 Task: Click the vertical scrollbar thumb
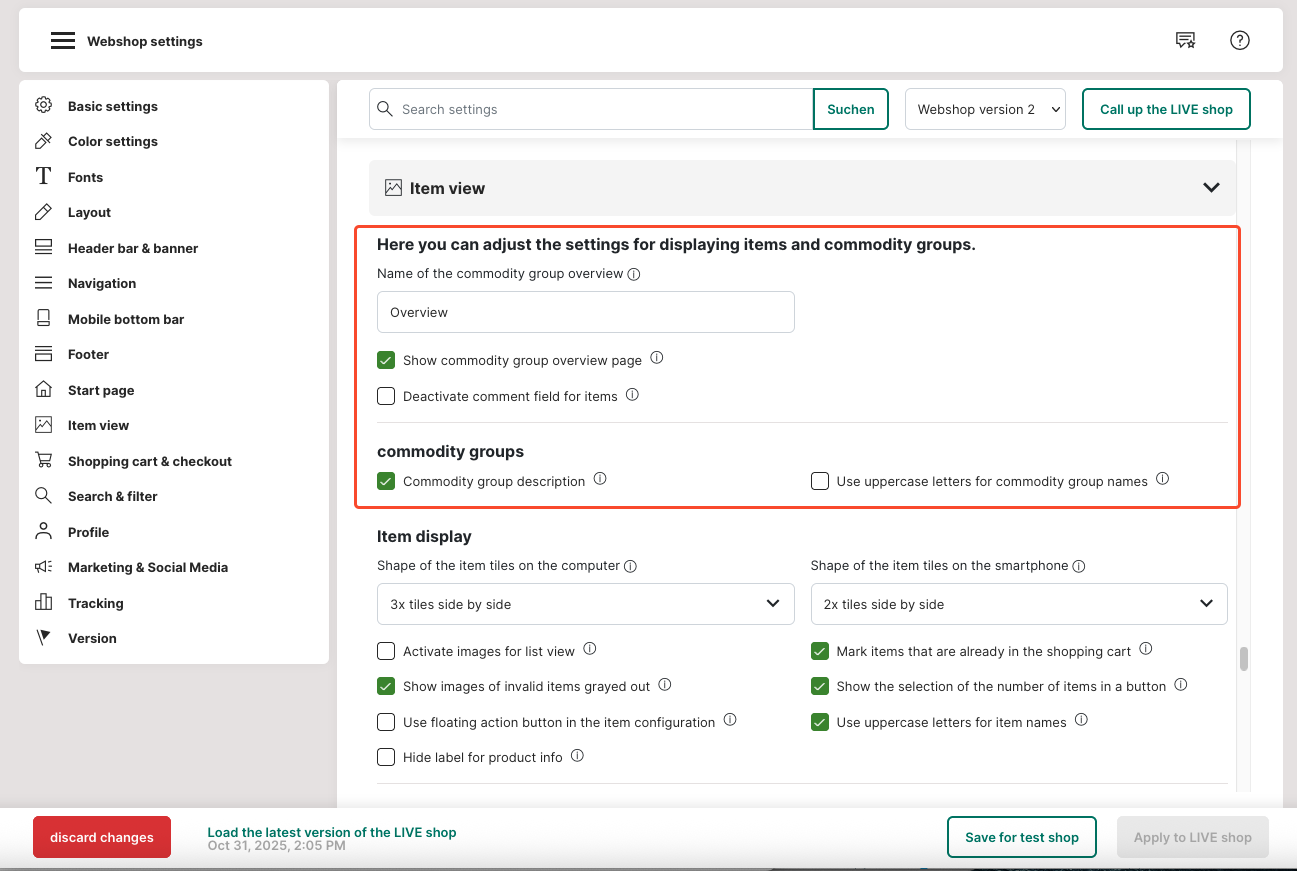tap(1244, 659)
